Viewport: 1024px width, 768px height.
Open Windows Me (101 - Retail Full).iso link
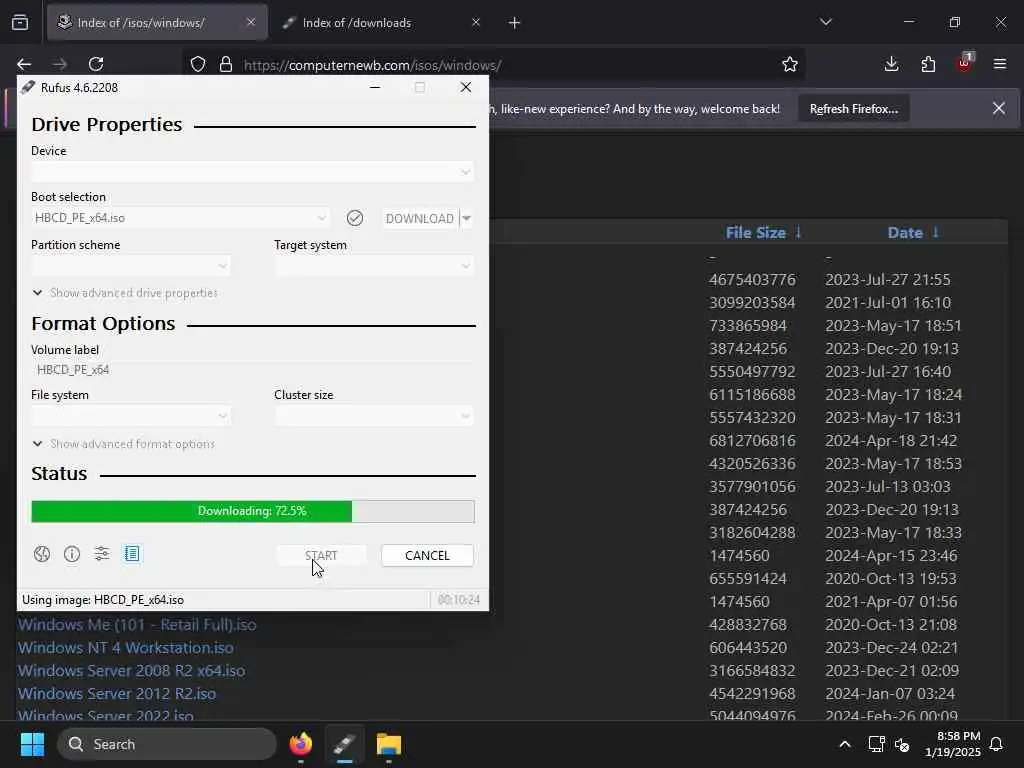[x=137, y=625]
